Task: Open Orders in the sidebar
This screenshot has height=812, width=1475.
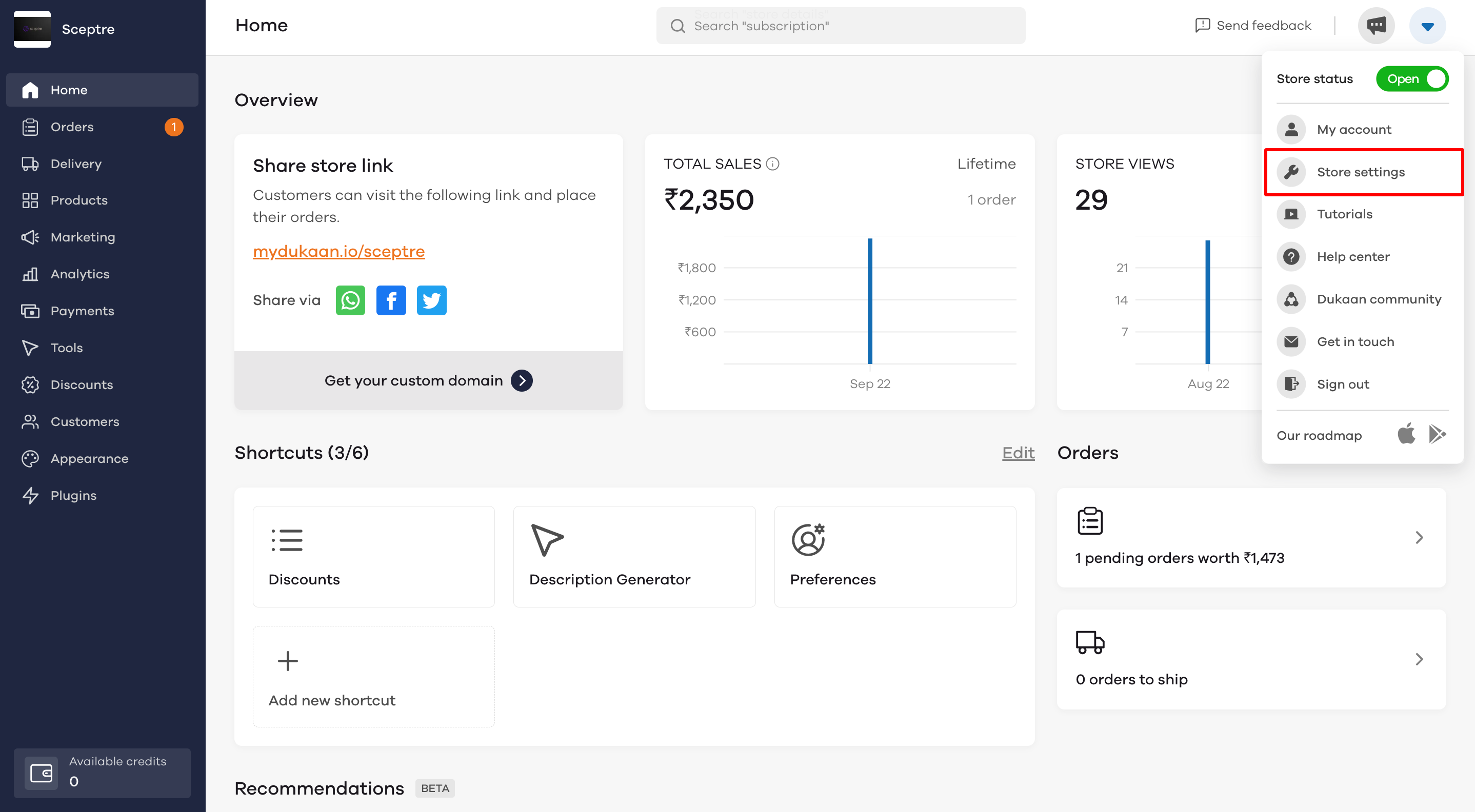Action: 102,127
